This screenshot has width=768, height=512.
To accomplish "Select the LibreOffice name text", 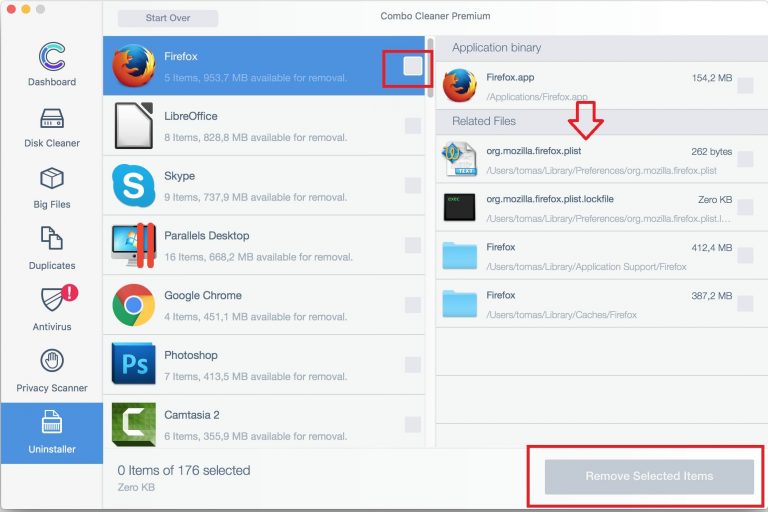I will [191, 116].
